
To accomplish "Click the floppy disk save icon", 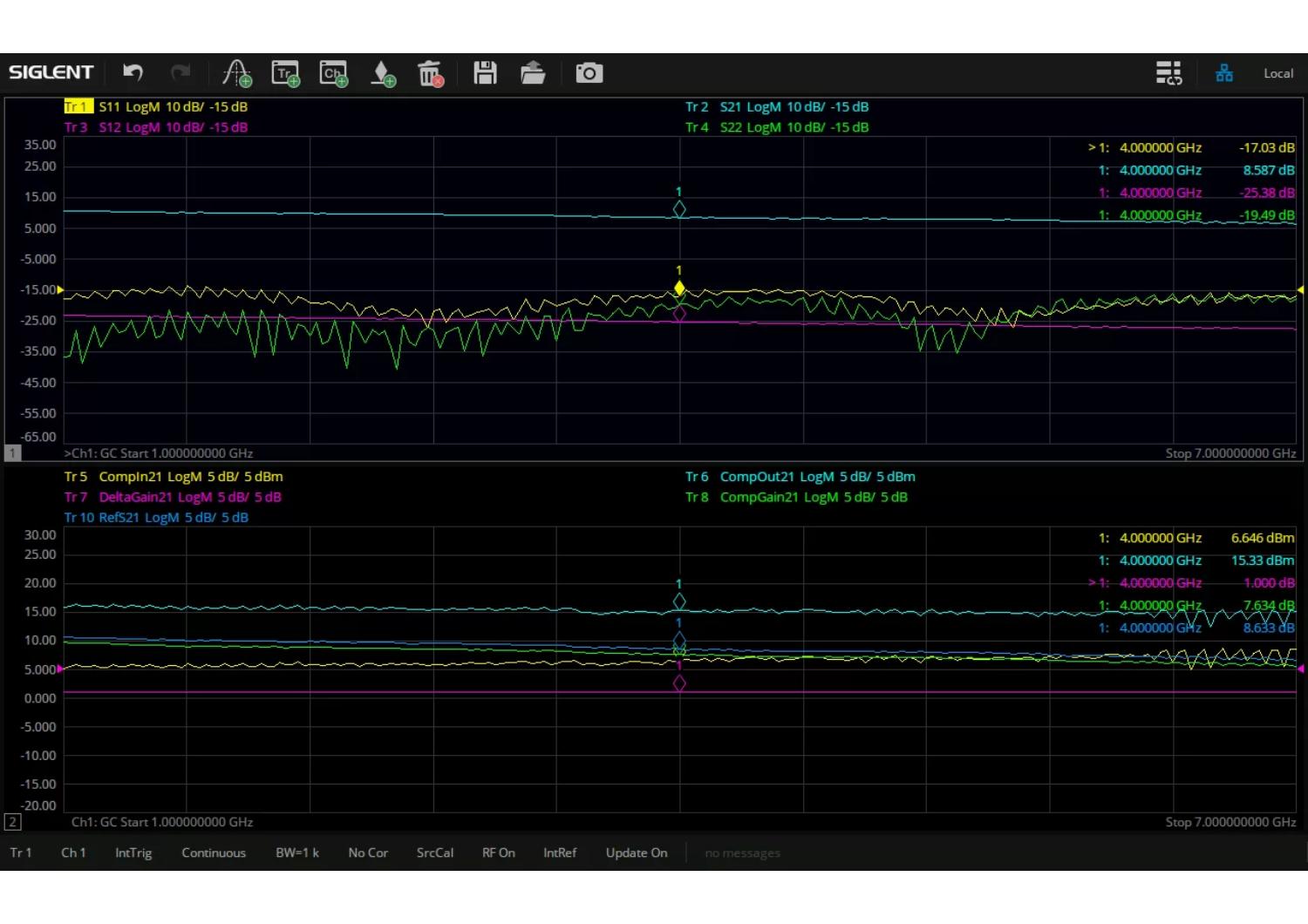I will click(x=485, y=73).
